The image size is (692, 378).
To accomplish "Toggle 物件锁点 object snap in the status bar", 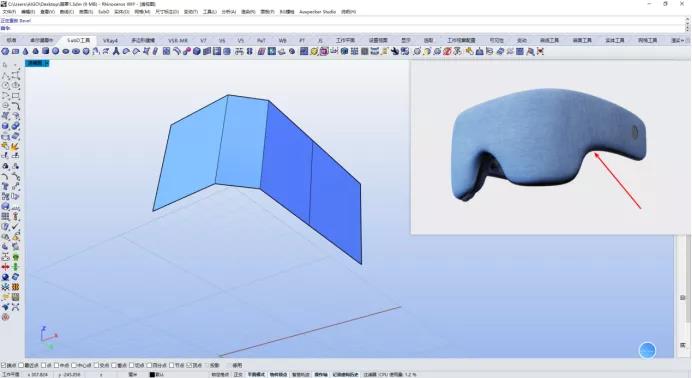I will 278,374.
